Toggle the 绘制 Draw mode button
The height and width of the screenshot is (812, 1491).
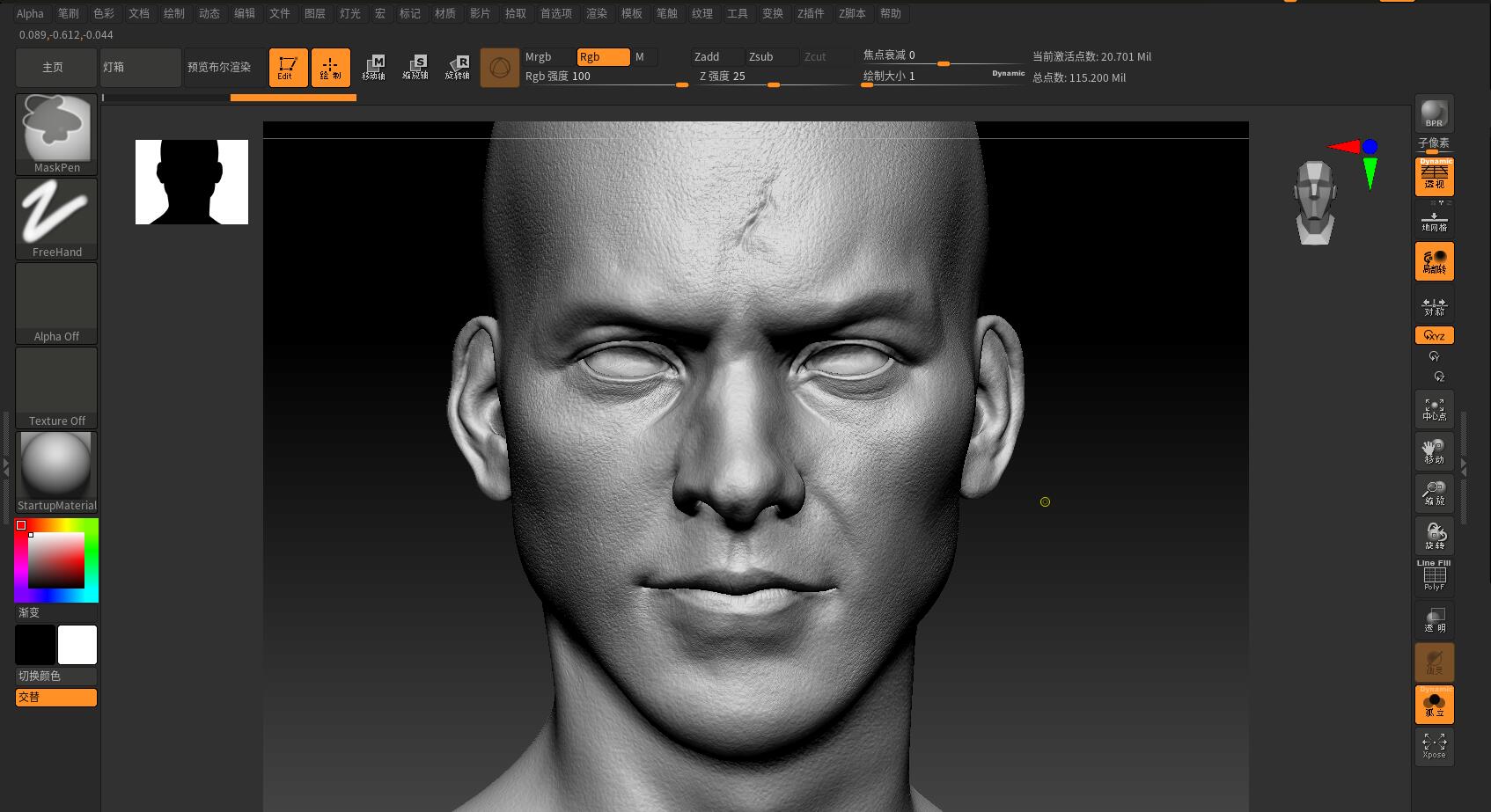coord(331,67)
